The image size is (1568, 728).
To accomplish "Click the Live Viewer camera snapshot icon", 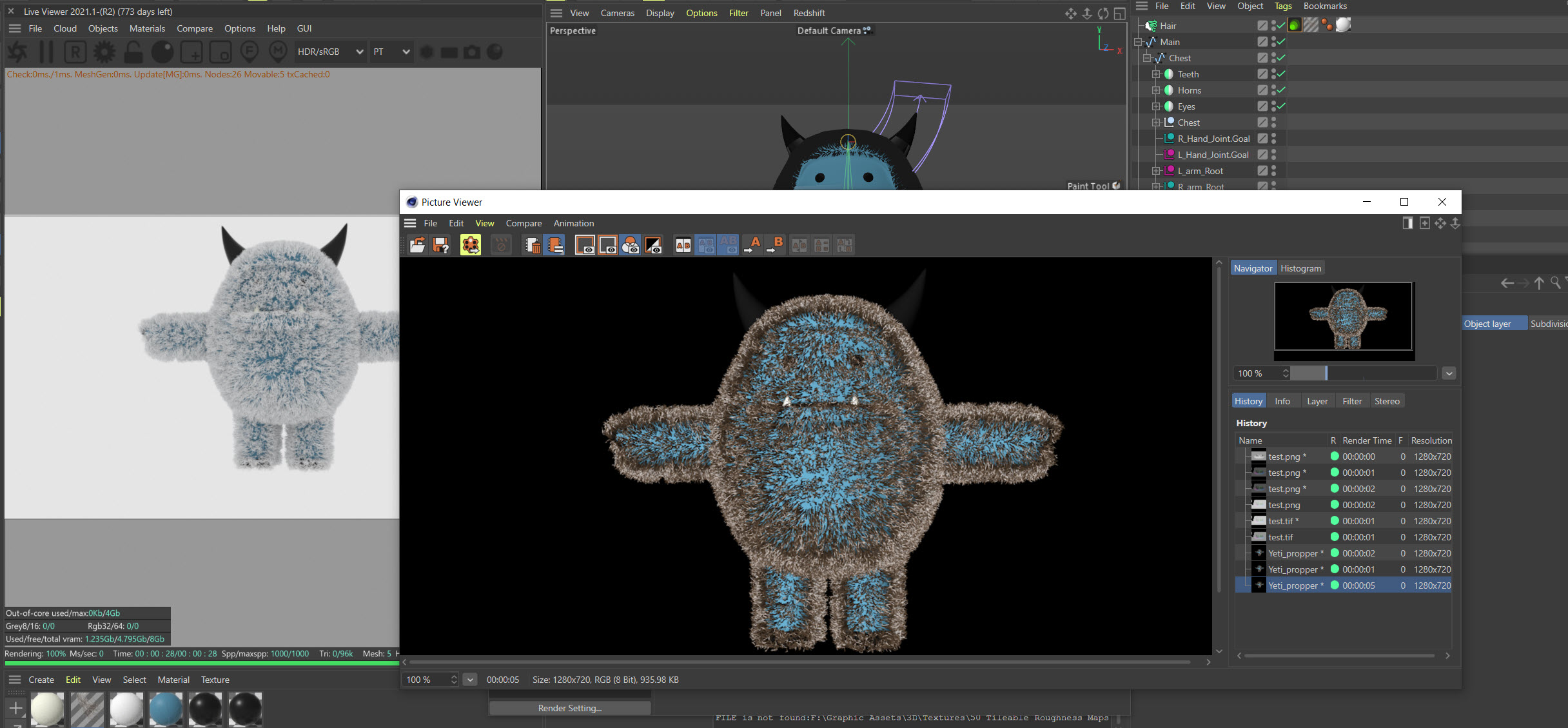I will coord(472,52).
